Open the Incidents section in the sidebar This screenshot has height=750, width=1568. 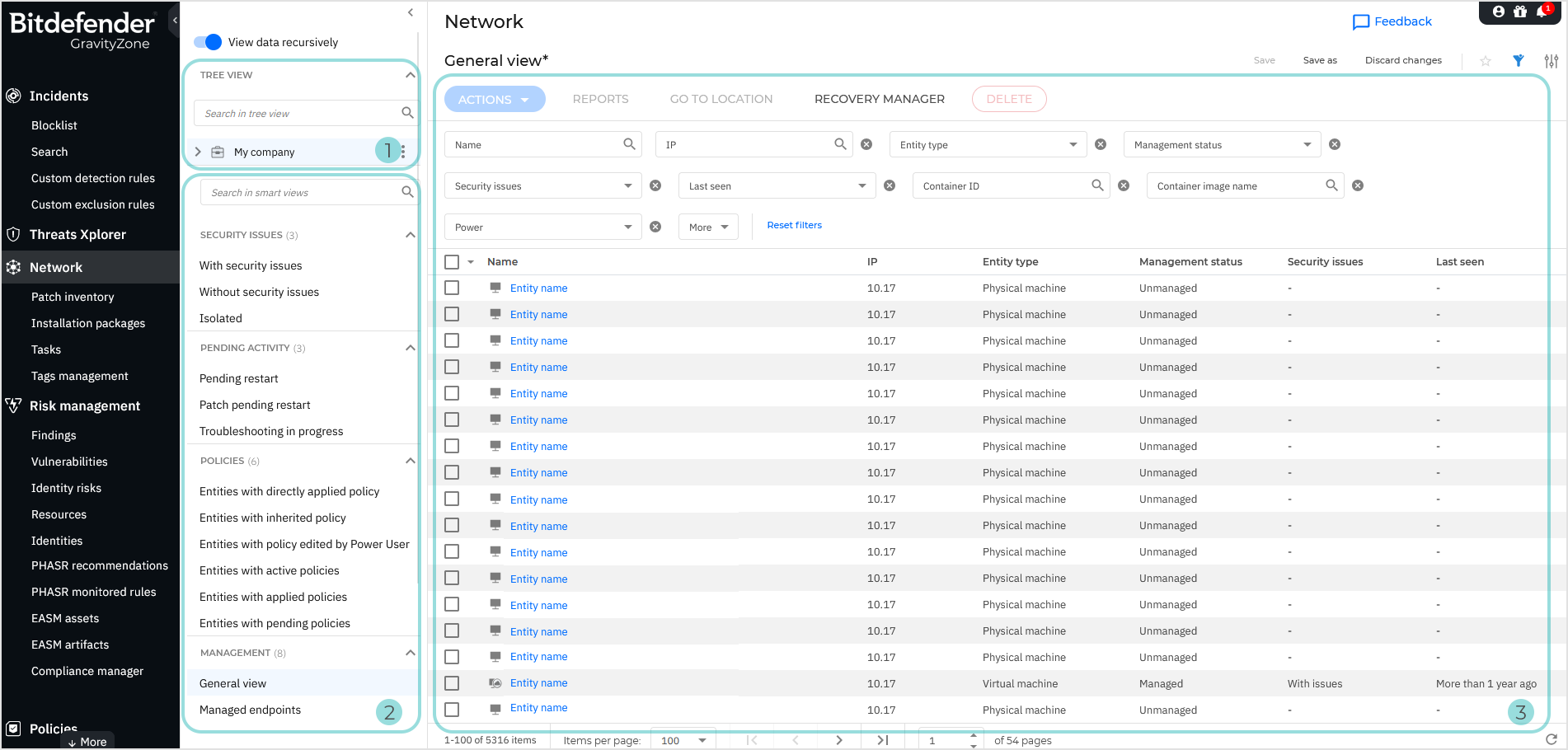(58, 96)
